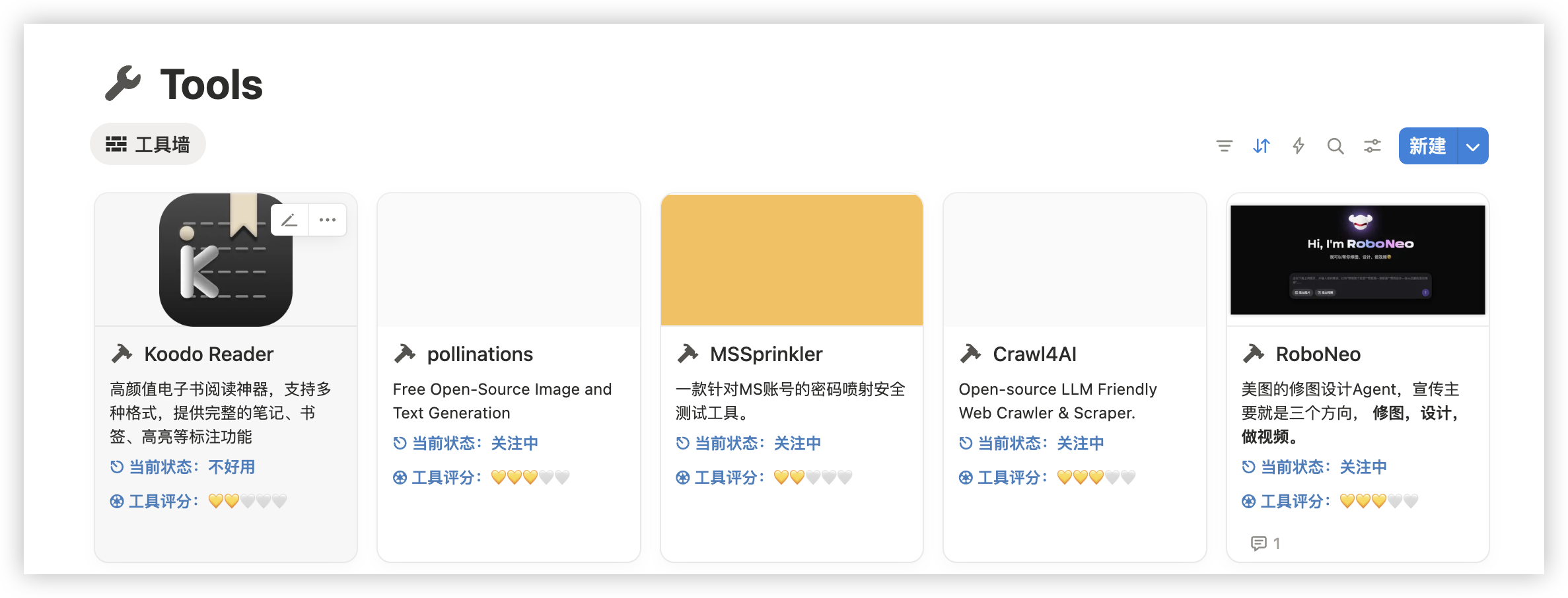Click the sort arrows icon
This screenshot has width=1568, height=598.
coord(1262,146)
